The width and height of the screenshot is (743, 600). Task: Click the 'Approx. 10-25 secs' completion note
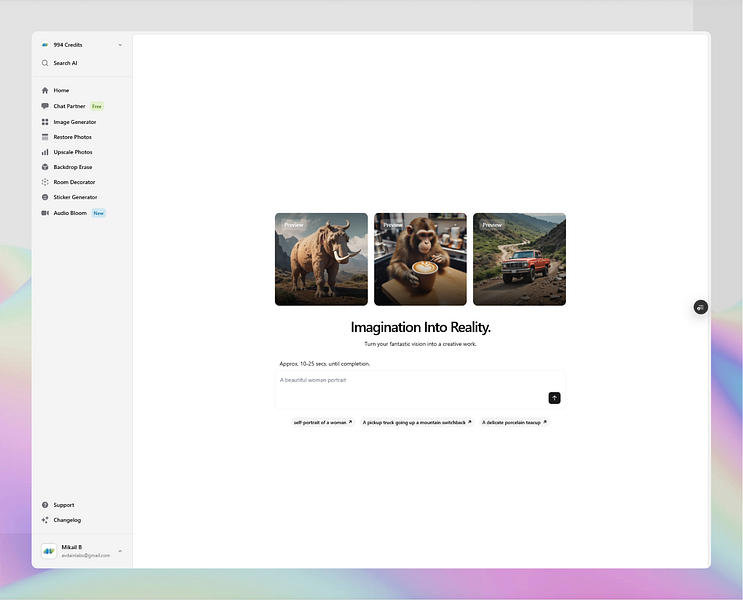pos(325,364)
